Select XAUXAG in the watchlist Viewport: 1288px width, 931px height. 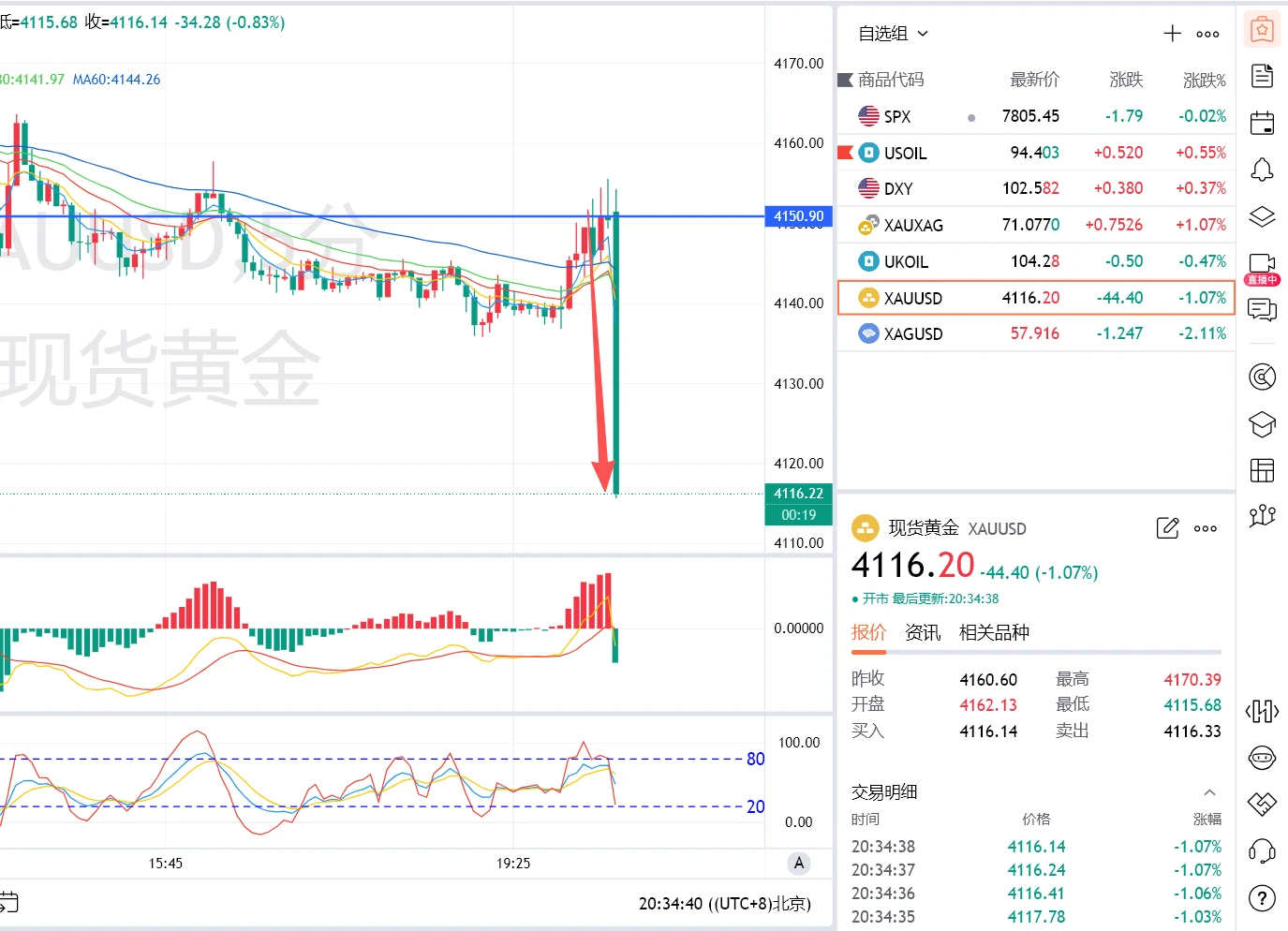click(1036, 225)
